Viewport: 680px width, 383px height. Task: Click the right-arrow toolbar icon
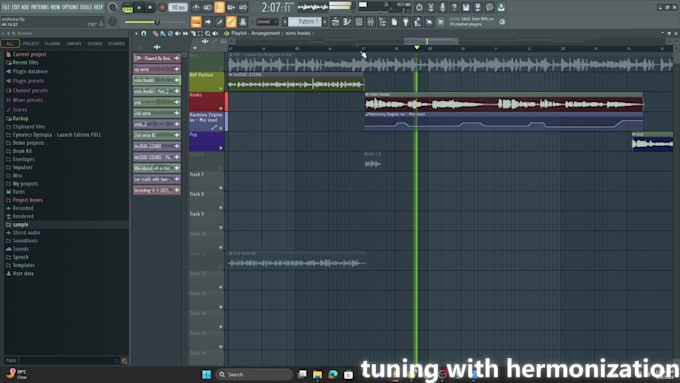point(208,22)
